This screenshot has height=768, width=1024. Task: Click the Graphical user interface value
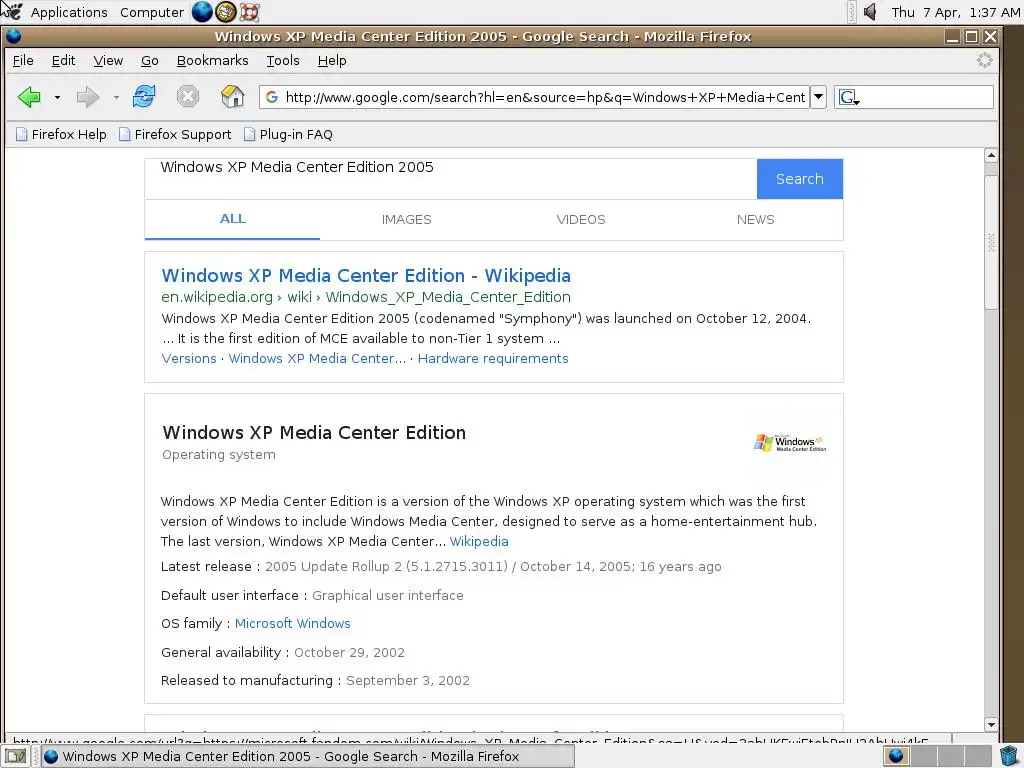(x=388, y=596)
